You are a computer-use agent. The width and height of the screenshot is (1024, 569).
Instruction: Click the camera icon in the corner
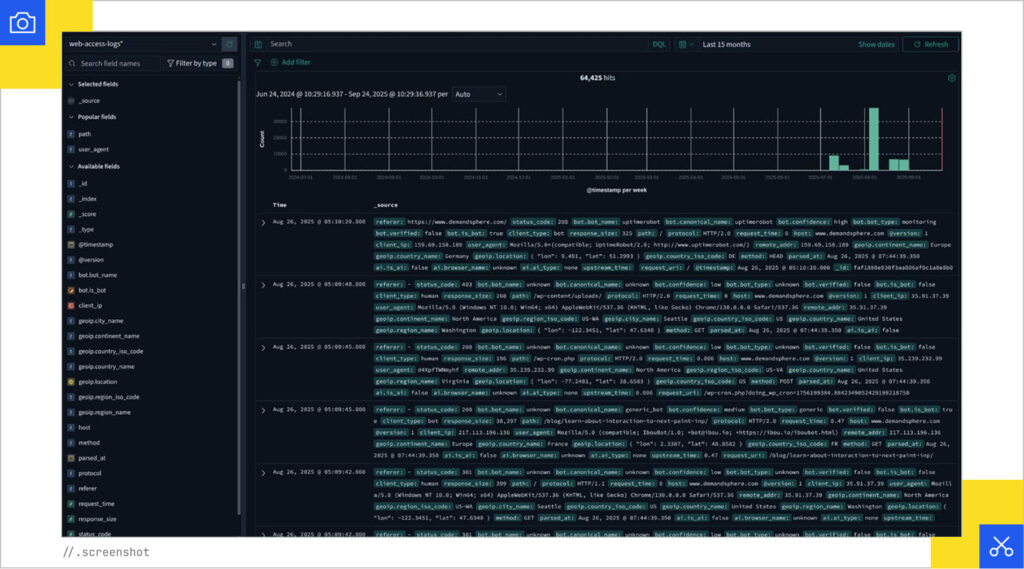click(x=22, y=23)
